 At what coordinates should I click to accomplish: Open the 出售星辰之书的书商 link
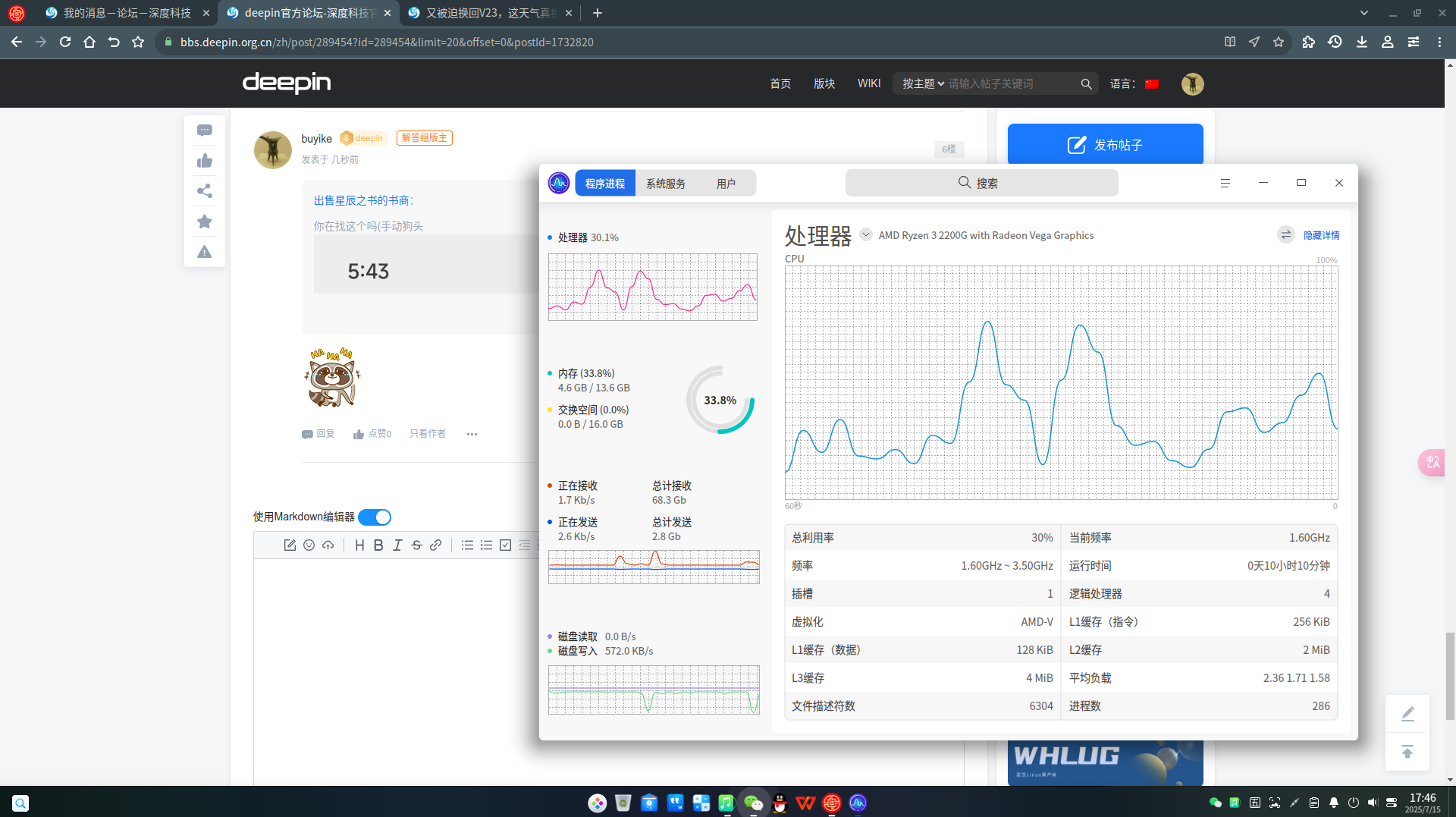click(363, 200)
